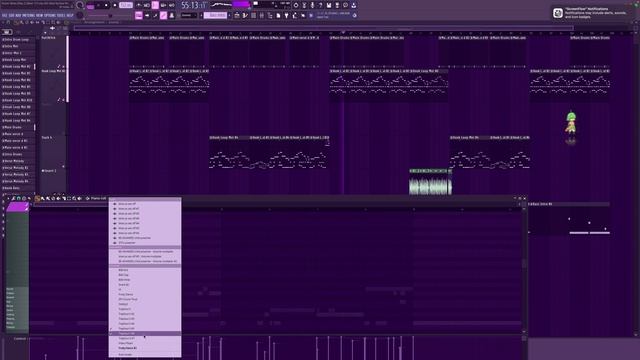Image resolution: width=640 pixels, height=360 pixels.
Task: Select the Piano roll Zoom tool
Action: [74, 198]
